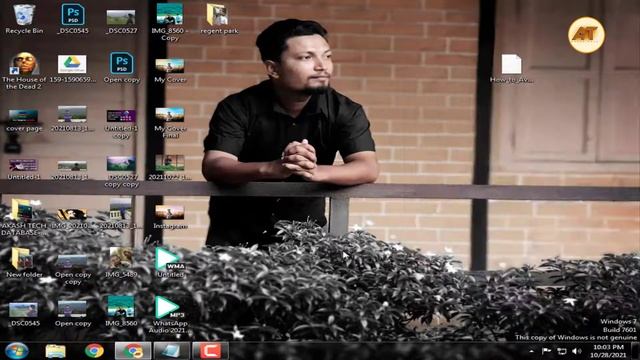Select the _DSC0545 photo thumbnail, not the PSD

(24, 314)
